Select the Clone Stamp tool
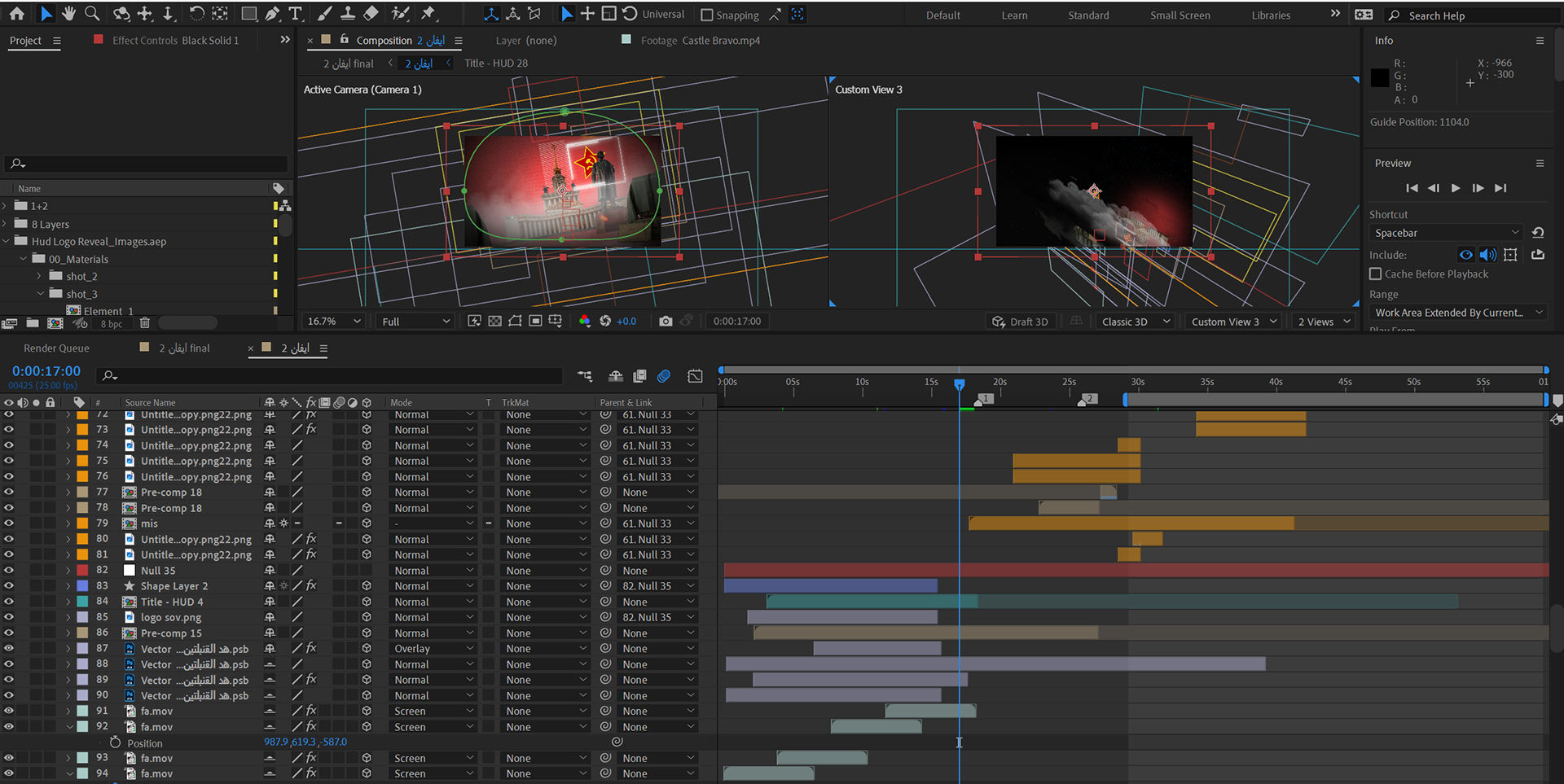Viewport: 1564px width, 784px height. pyautogui.click(x=348, y=14)
